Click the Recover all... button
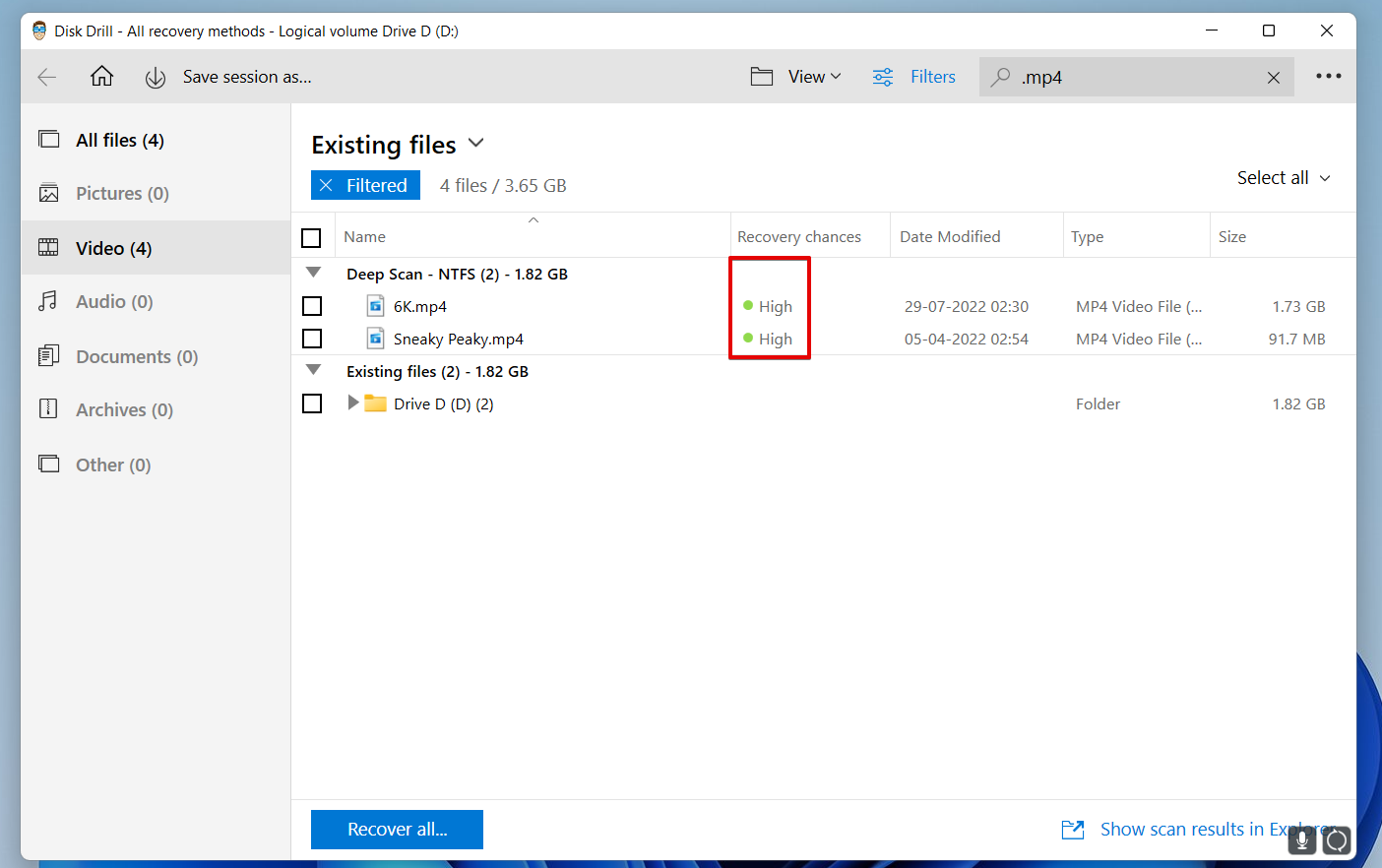 (x=397, y=830)
